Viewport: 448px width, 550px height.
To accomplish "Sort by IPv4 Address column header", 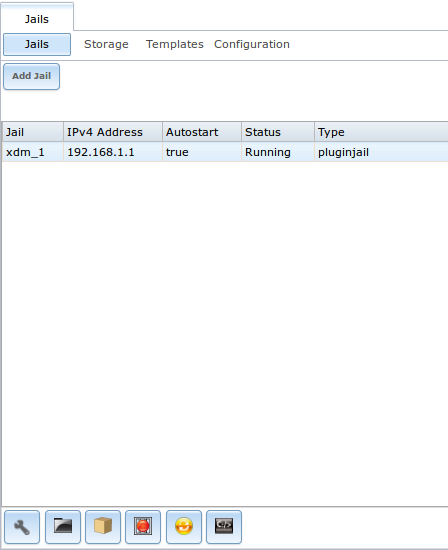I will click(113, 132).
